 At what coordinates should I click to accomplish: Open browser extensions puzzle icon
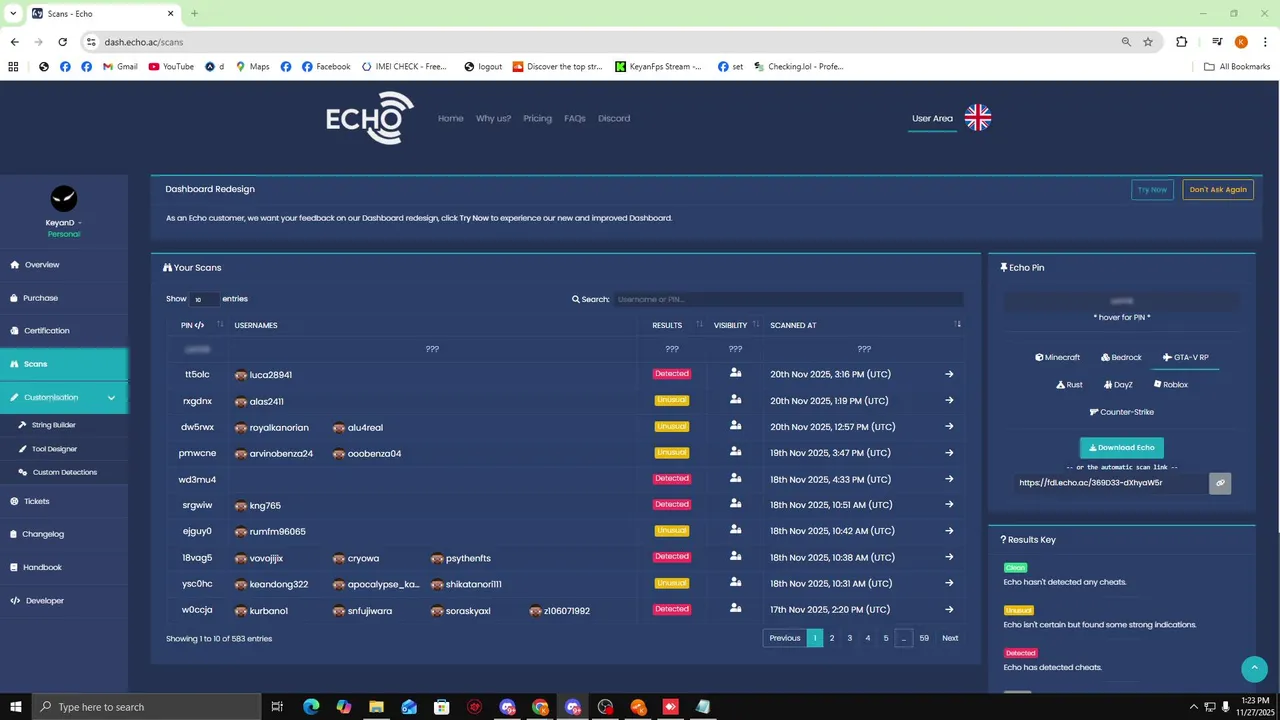(1182, 42)
